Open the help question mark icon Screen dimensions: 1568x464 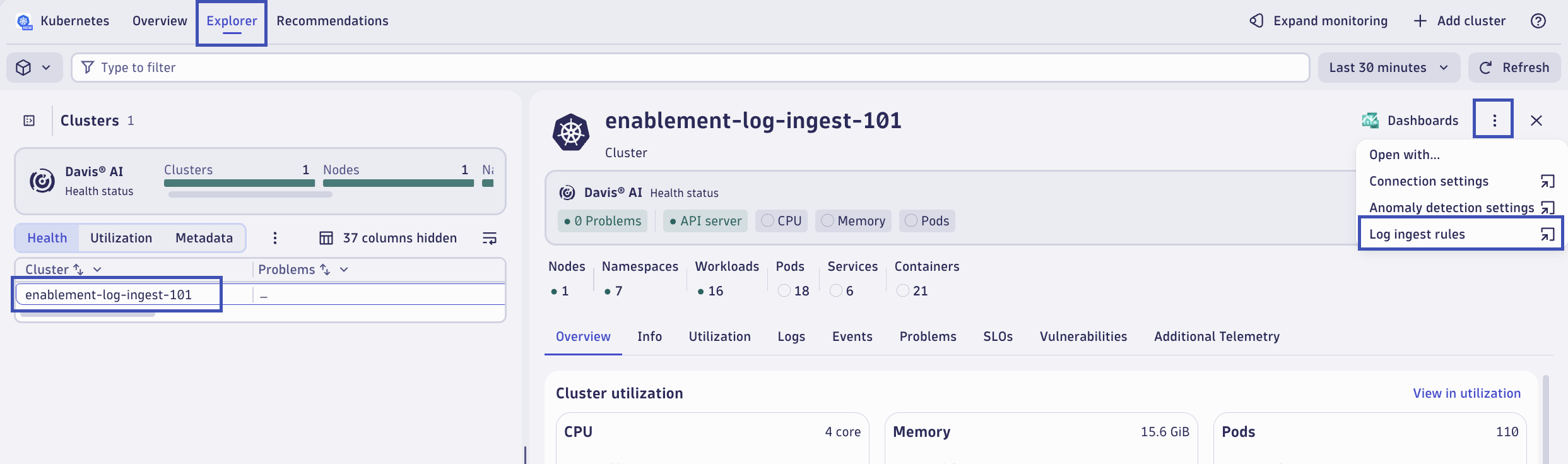tap(1538, 21)
